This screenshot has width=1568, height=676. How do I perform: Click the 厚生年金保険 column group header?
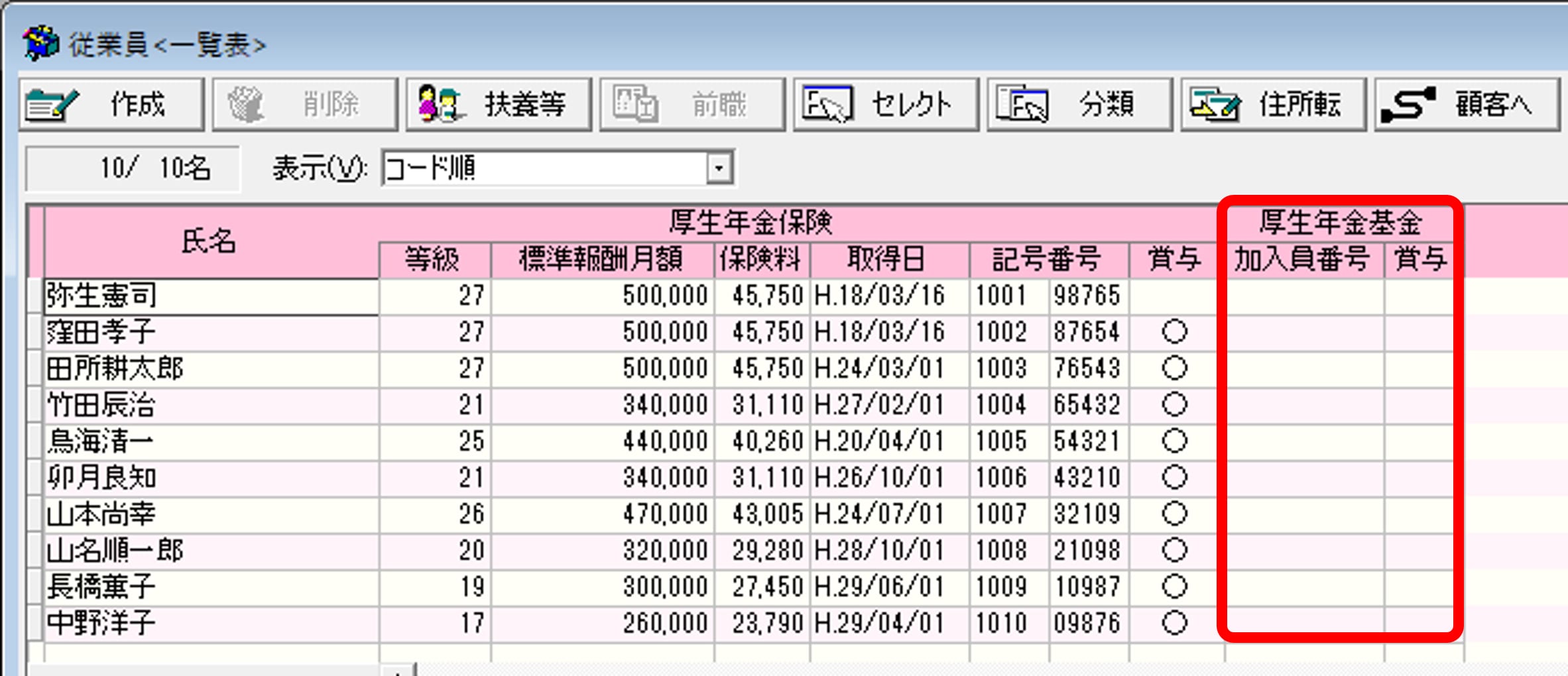pos(751,223)
